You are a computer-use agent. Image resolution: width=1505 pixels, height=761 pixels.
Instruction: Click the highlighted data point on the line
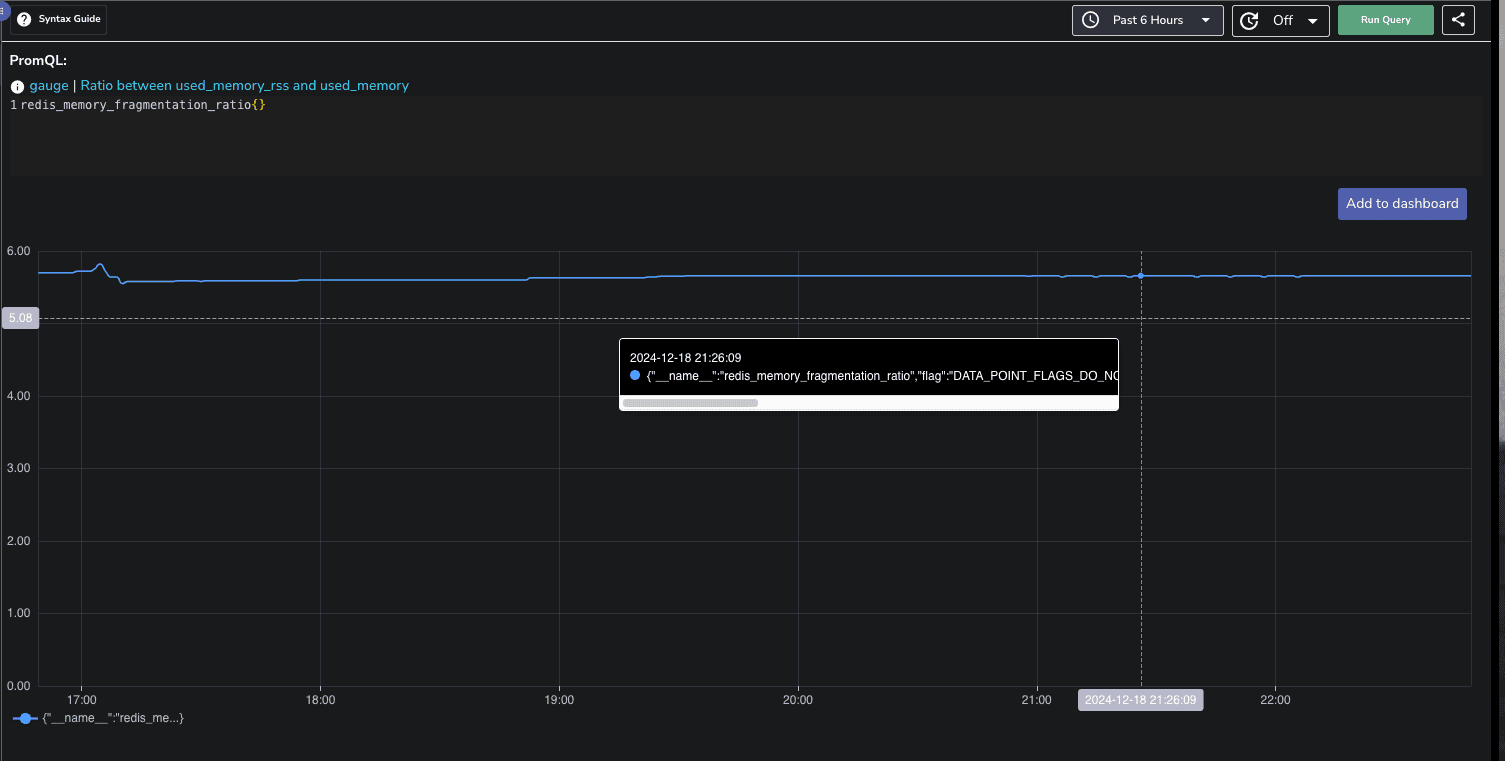(x=1141, y=276)
